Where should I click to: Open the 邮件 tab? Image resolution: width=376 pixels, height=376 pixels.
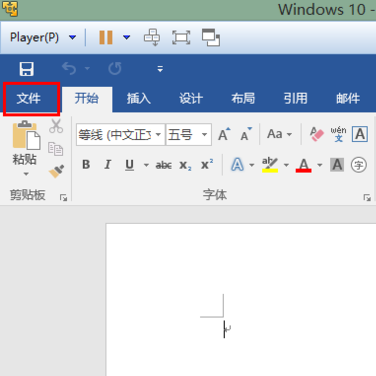point(348,99)
